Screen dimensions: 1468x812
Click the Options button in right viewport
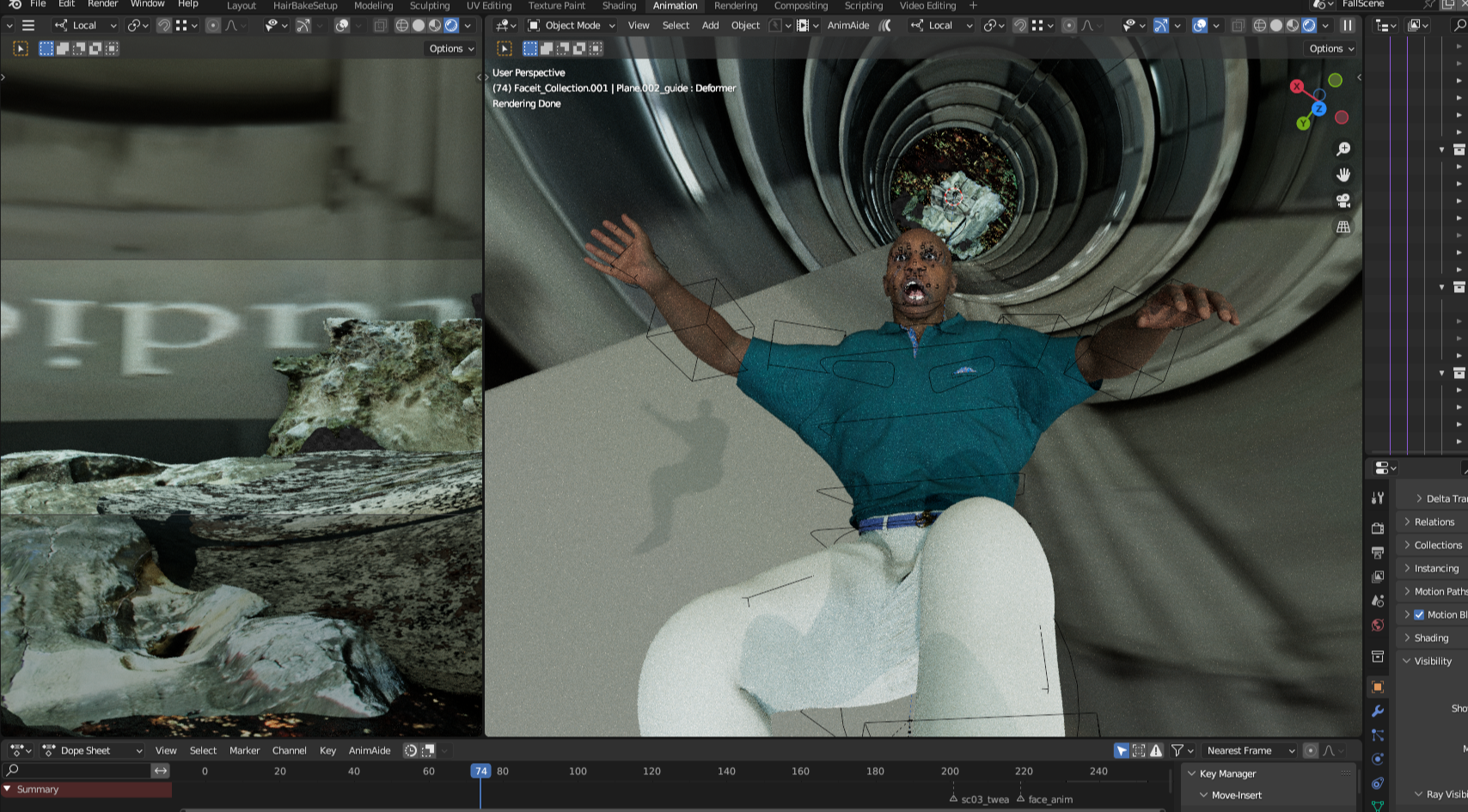[1330, 49]
